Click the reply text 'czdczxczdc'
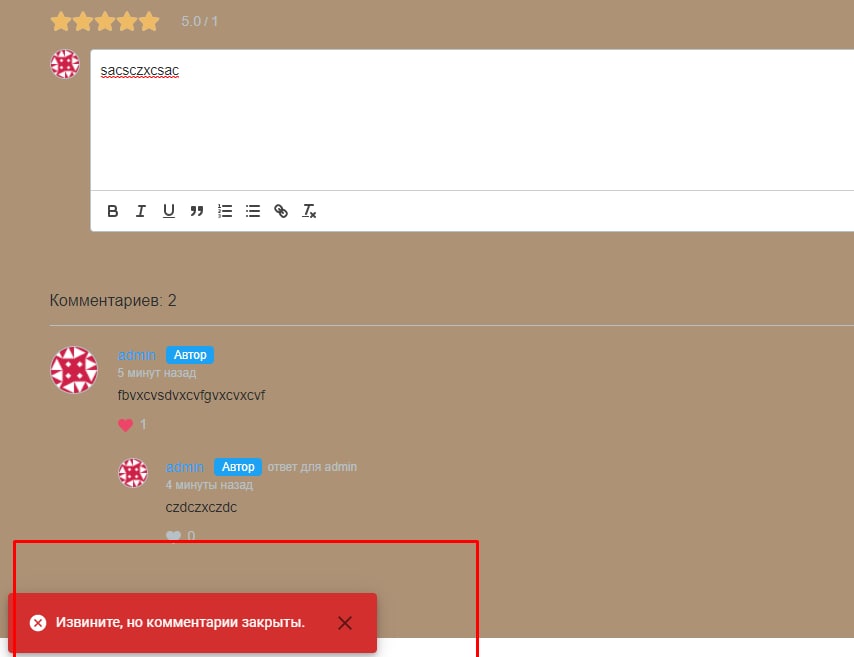 201,507
